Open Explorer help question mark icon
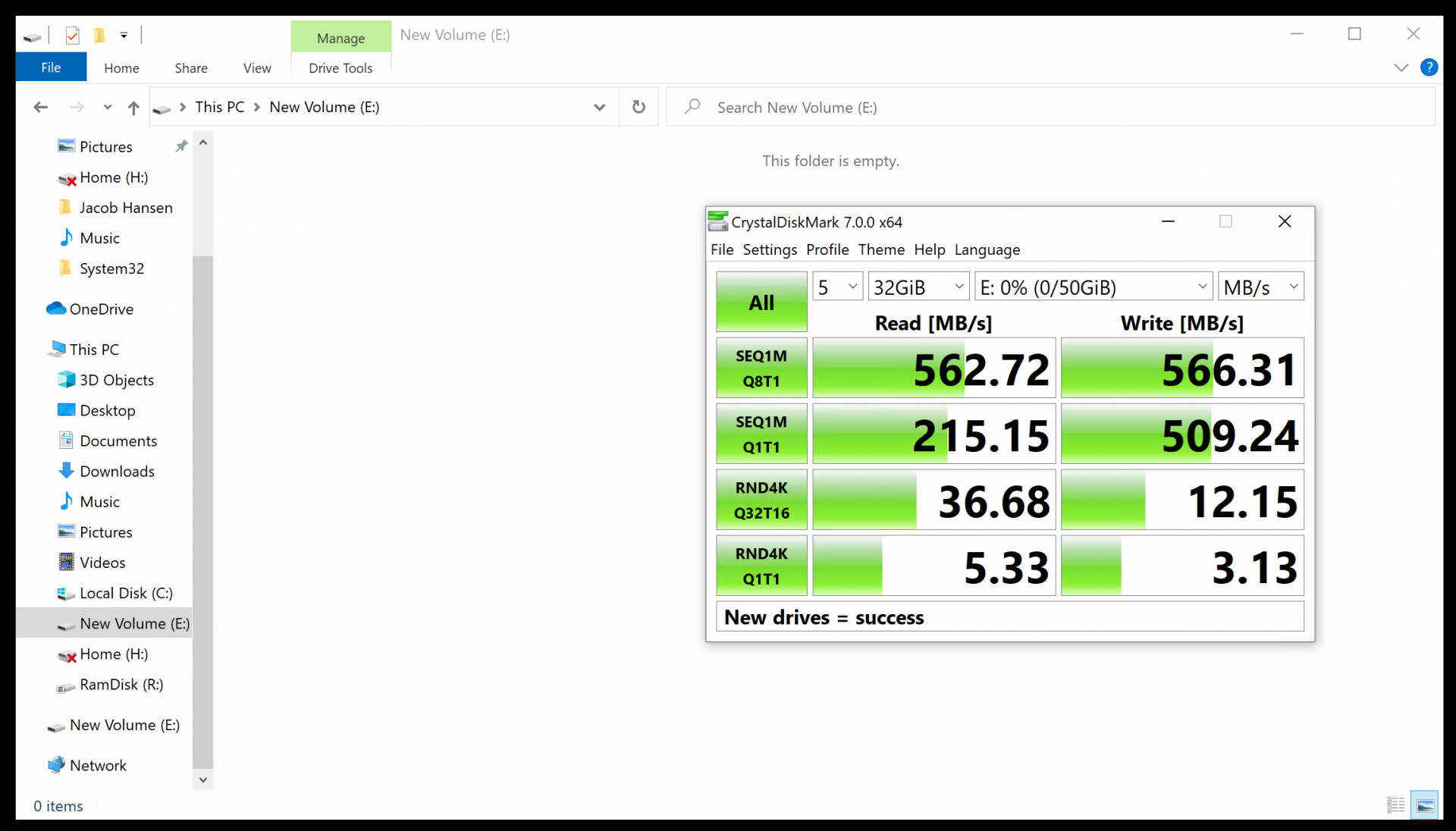The width and height of the screenshot is (1456, 831). [1429, 67]
